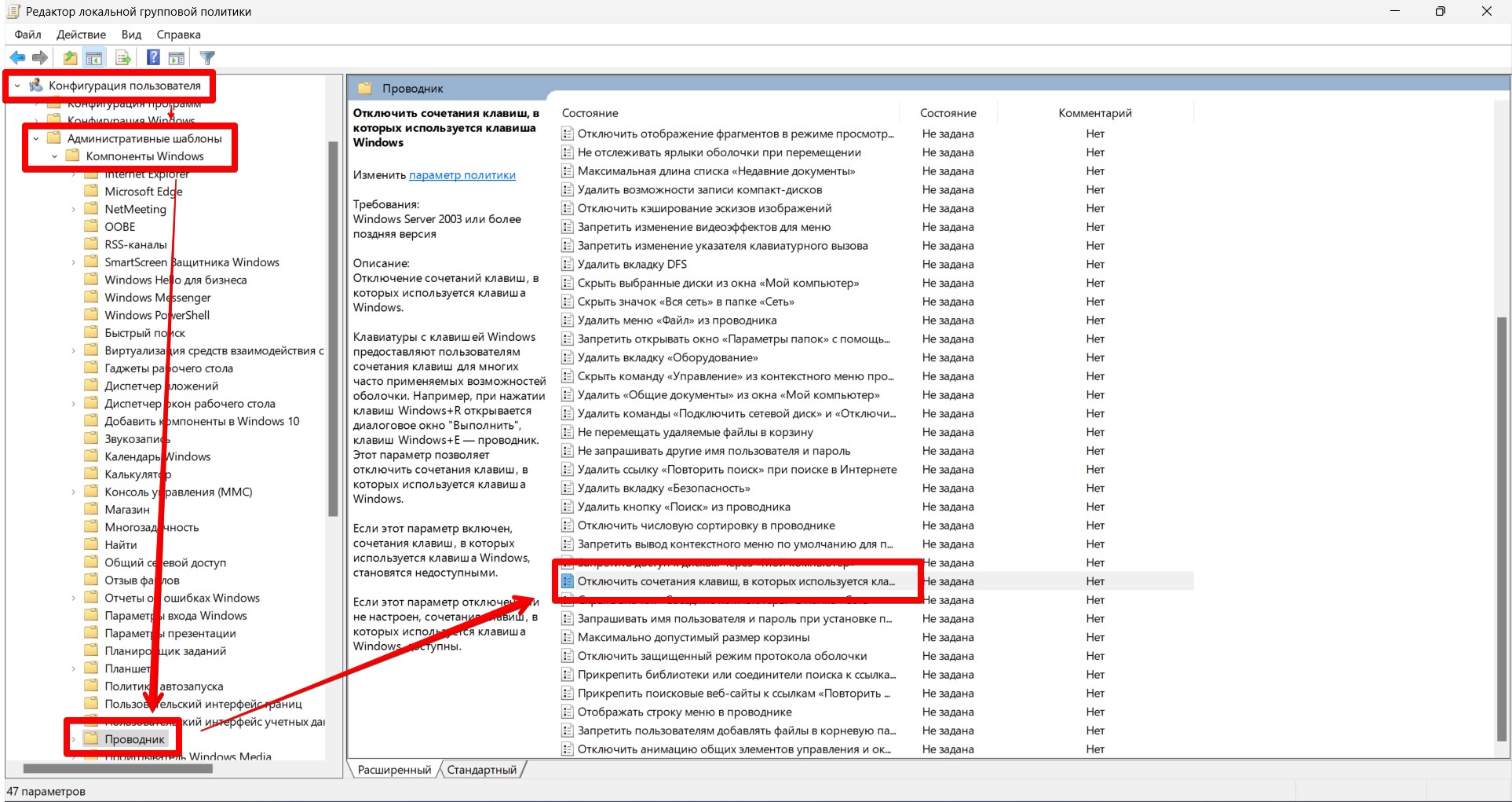Click the policy list vertical scrollbar
1512x802 pixels.
[1501, 528]
